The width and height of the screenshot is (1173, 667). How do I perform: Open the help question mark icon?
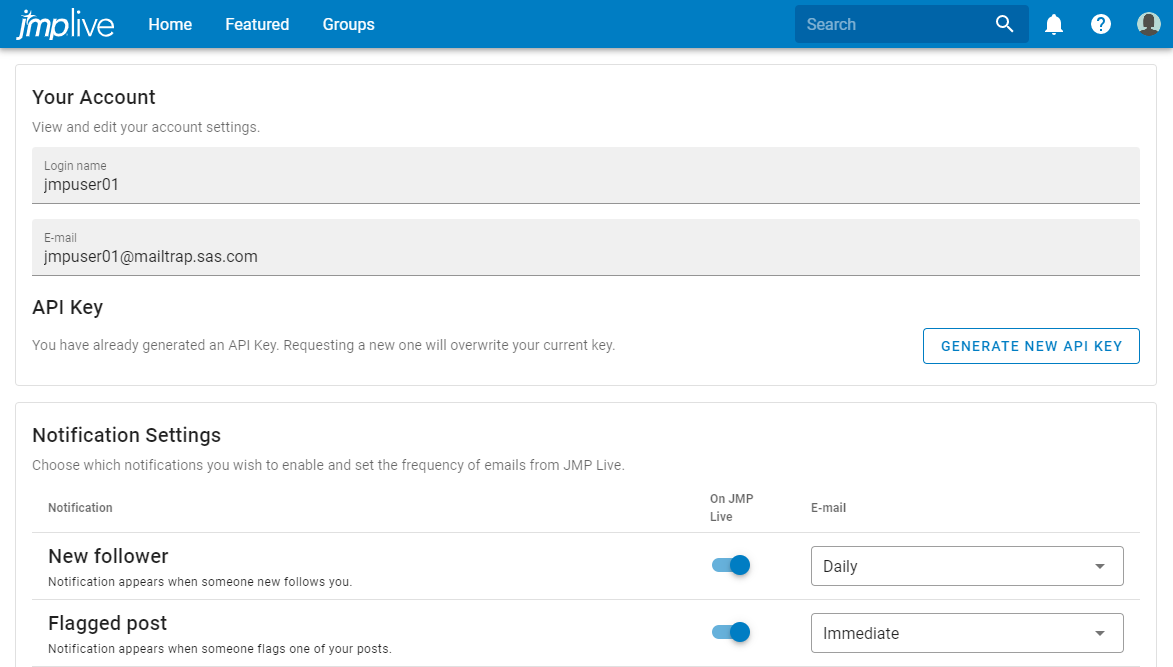1101,23
